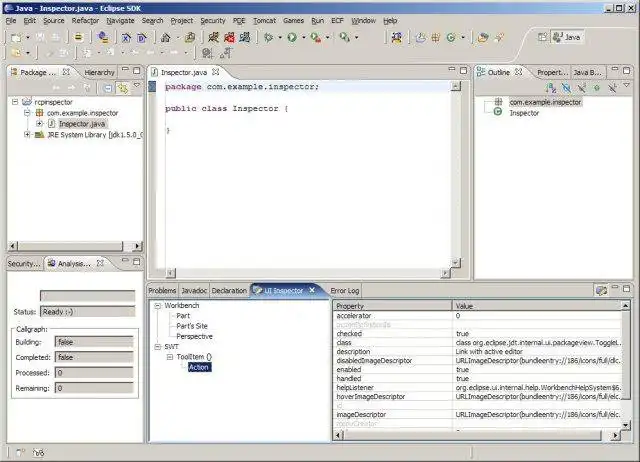Open the Refactor menu
The image size is (640, 462).
click(85, 20)
